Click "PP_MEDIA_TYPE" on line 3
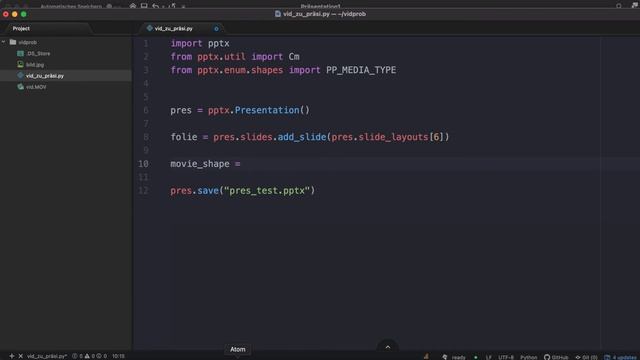 pos(361,70)
